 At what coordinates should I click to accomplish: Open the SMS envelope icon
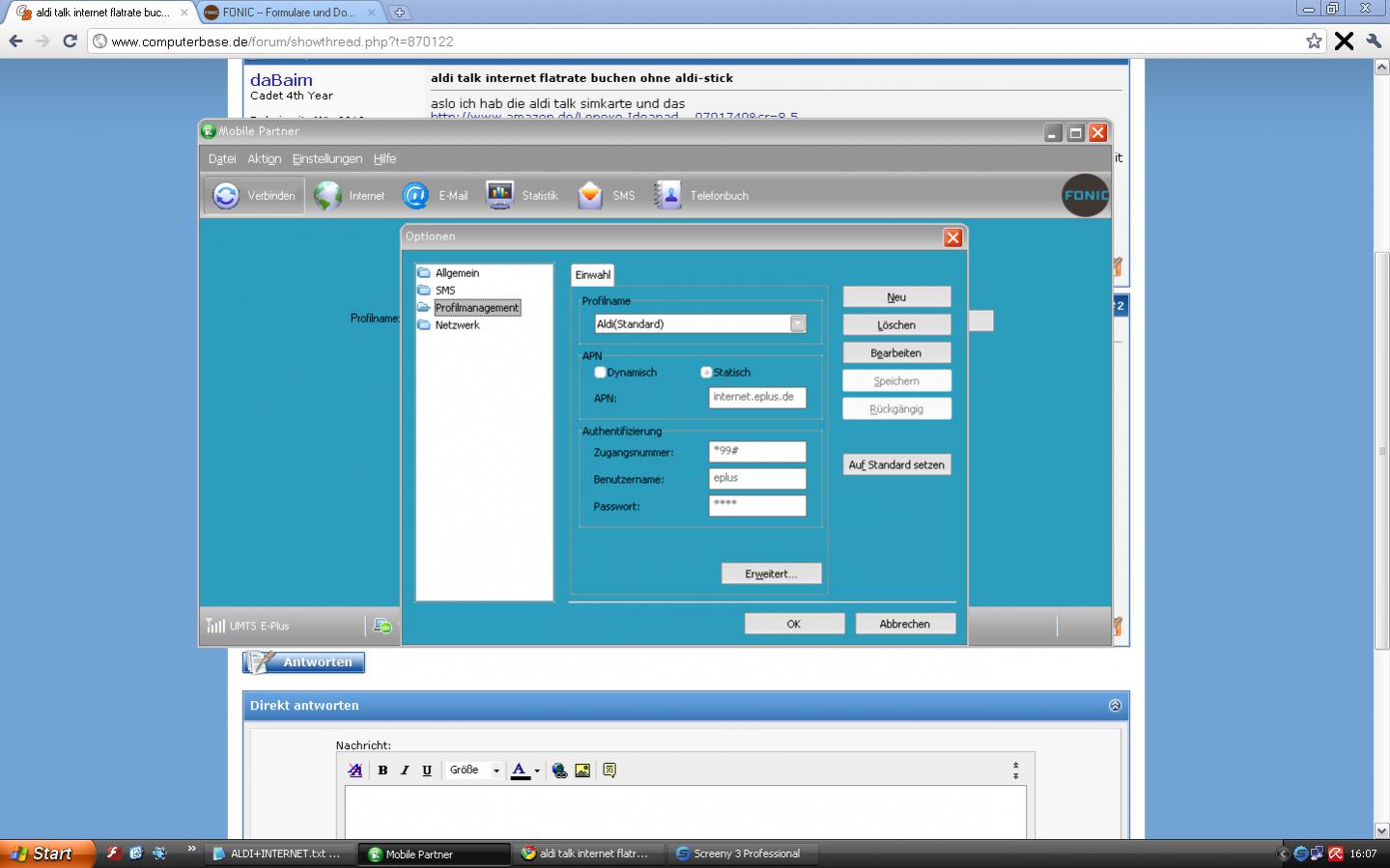point(590,196)
